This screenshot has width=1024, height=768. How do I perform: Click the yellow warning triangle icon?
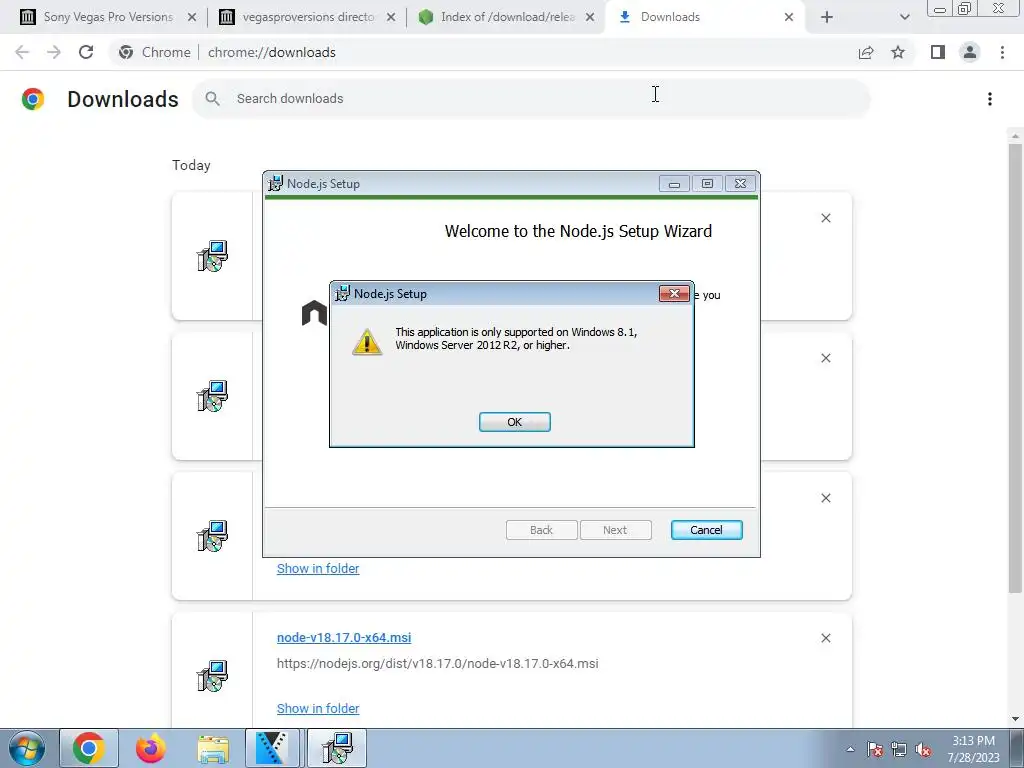[x=367, y=342]
